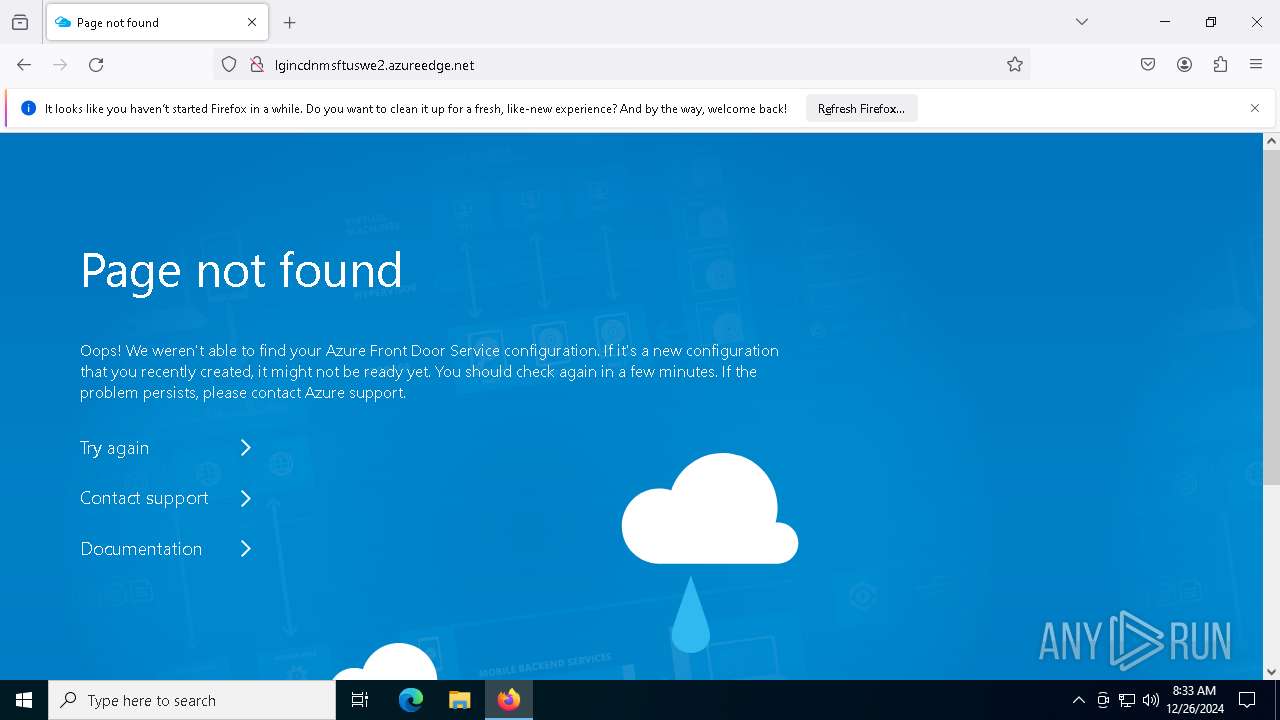Viewport: 1280px width, 720px height.
Task: Open File Explorer from taskbar
Action: point(459,700)
